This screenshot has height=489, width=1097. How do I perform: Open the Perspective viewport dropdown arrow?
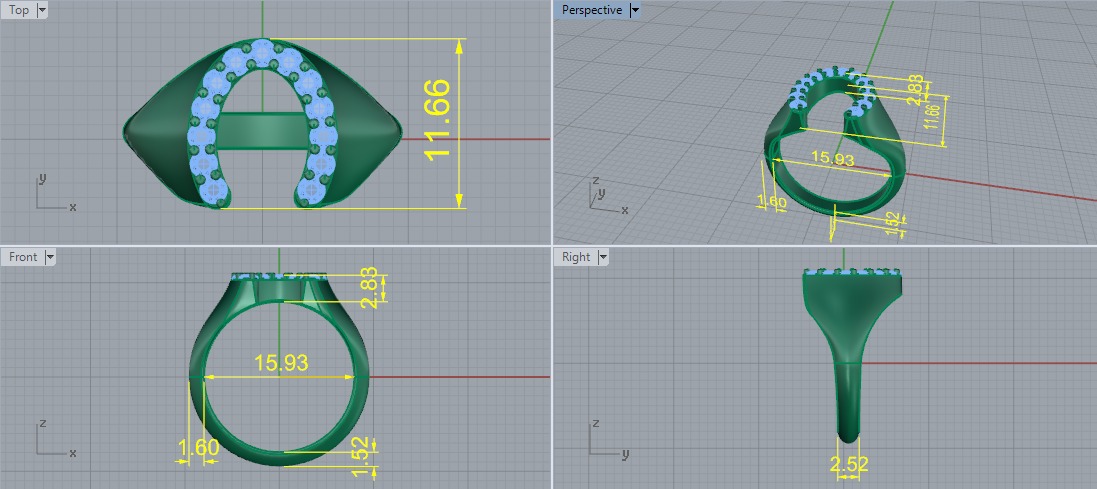(x=635, y=10)
